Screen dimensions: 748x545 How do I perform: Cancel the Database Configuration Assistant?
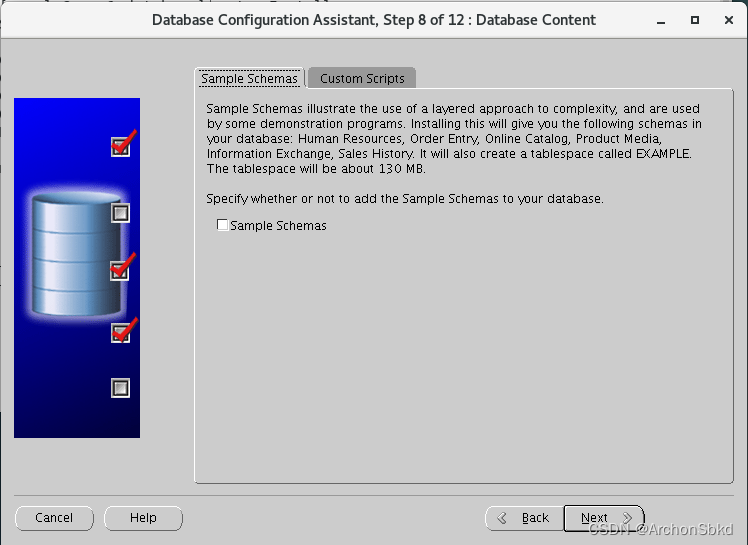(x=54, y=518)
